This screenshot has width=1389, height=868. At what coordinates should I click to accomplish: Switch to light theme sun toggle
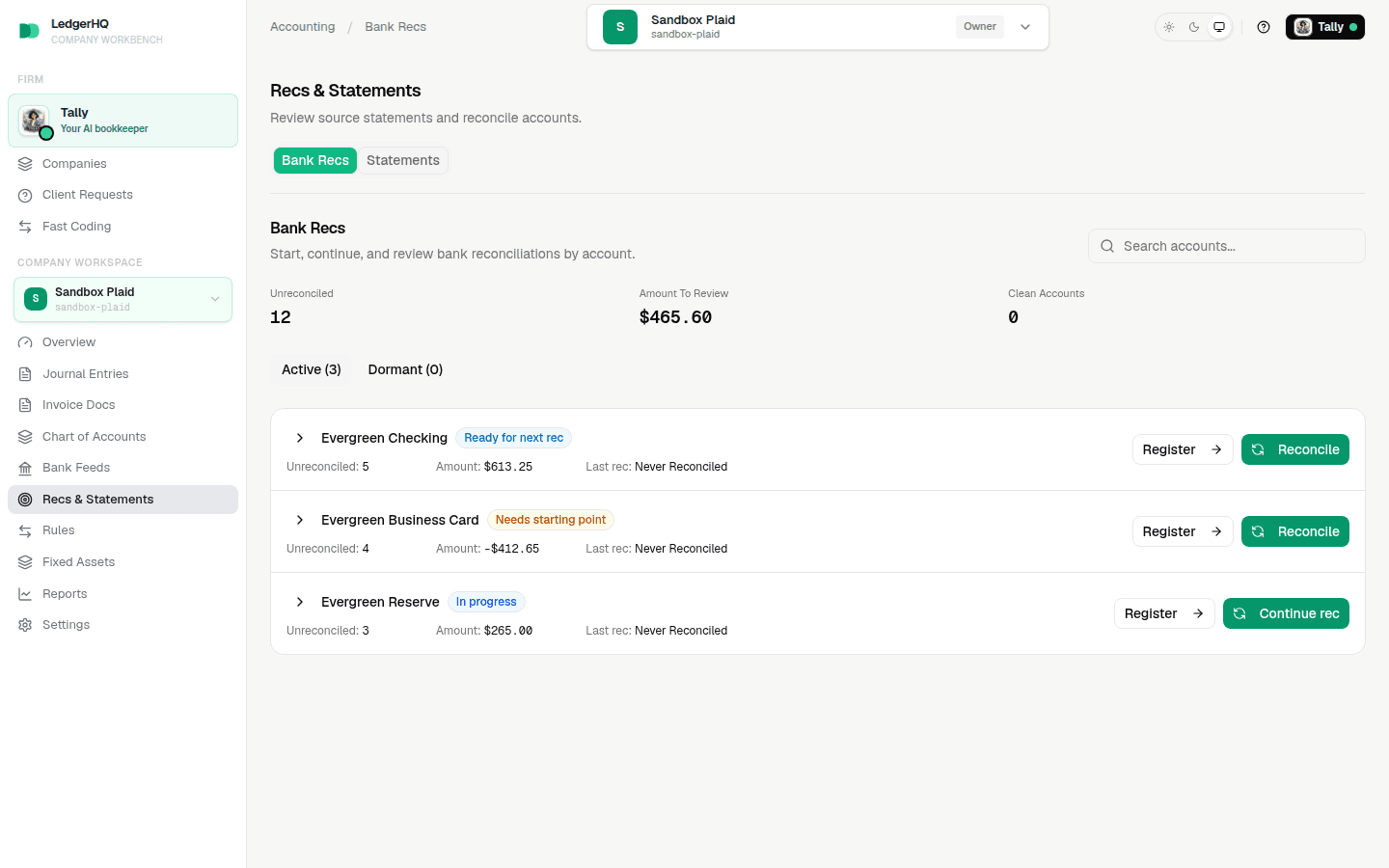pyautogui.click(x=1169, y=27)
